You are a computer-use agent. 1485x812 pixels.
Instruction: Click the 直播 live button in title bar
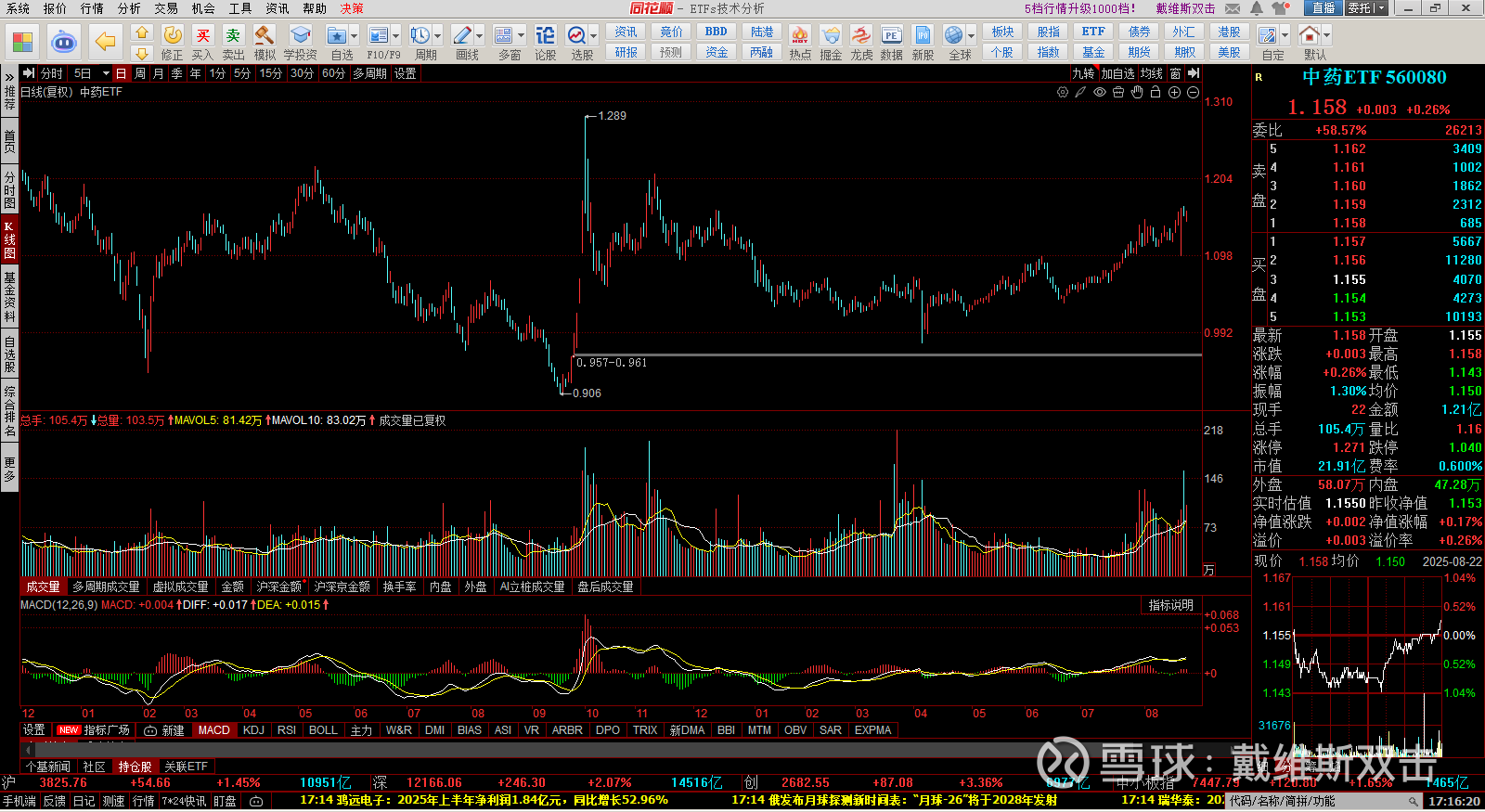[x=1323, y=8]
